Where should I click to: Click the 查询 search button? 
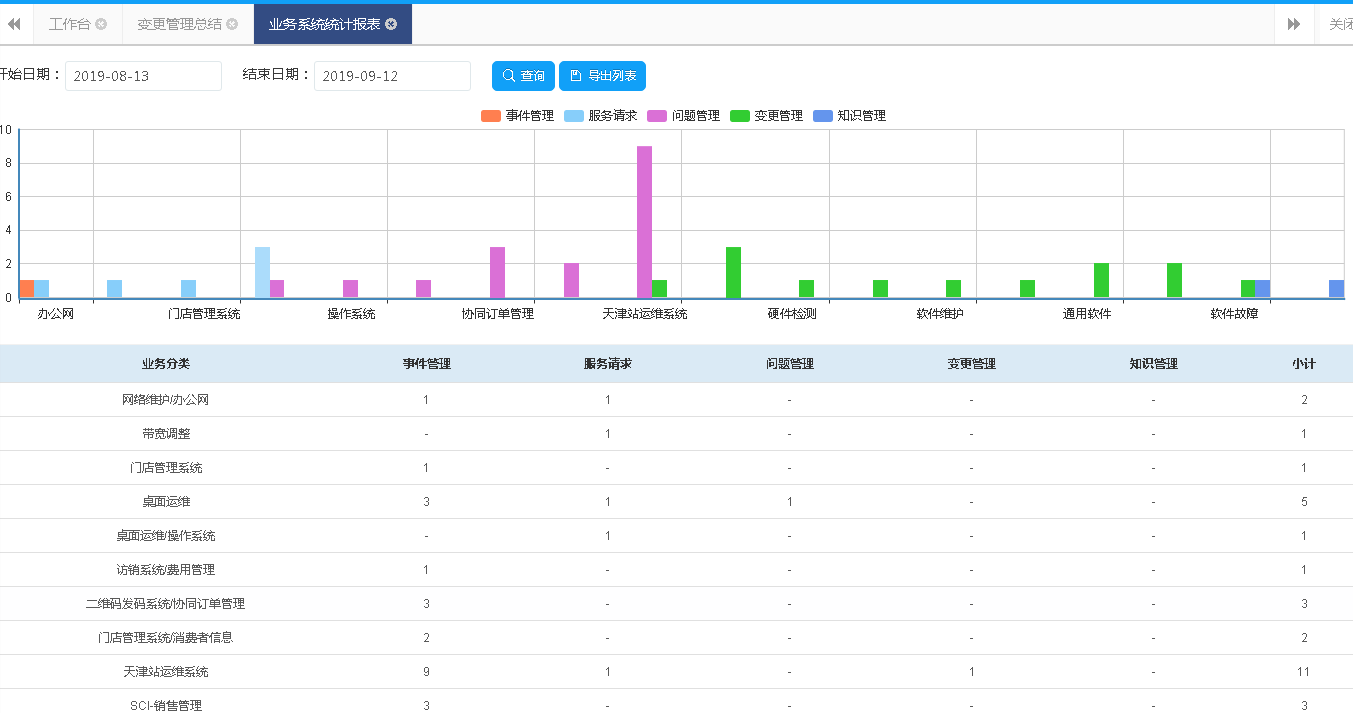pyautogui.click(x=523, y=76)
